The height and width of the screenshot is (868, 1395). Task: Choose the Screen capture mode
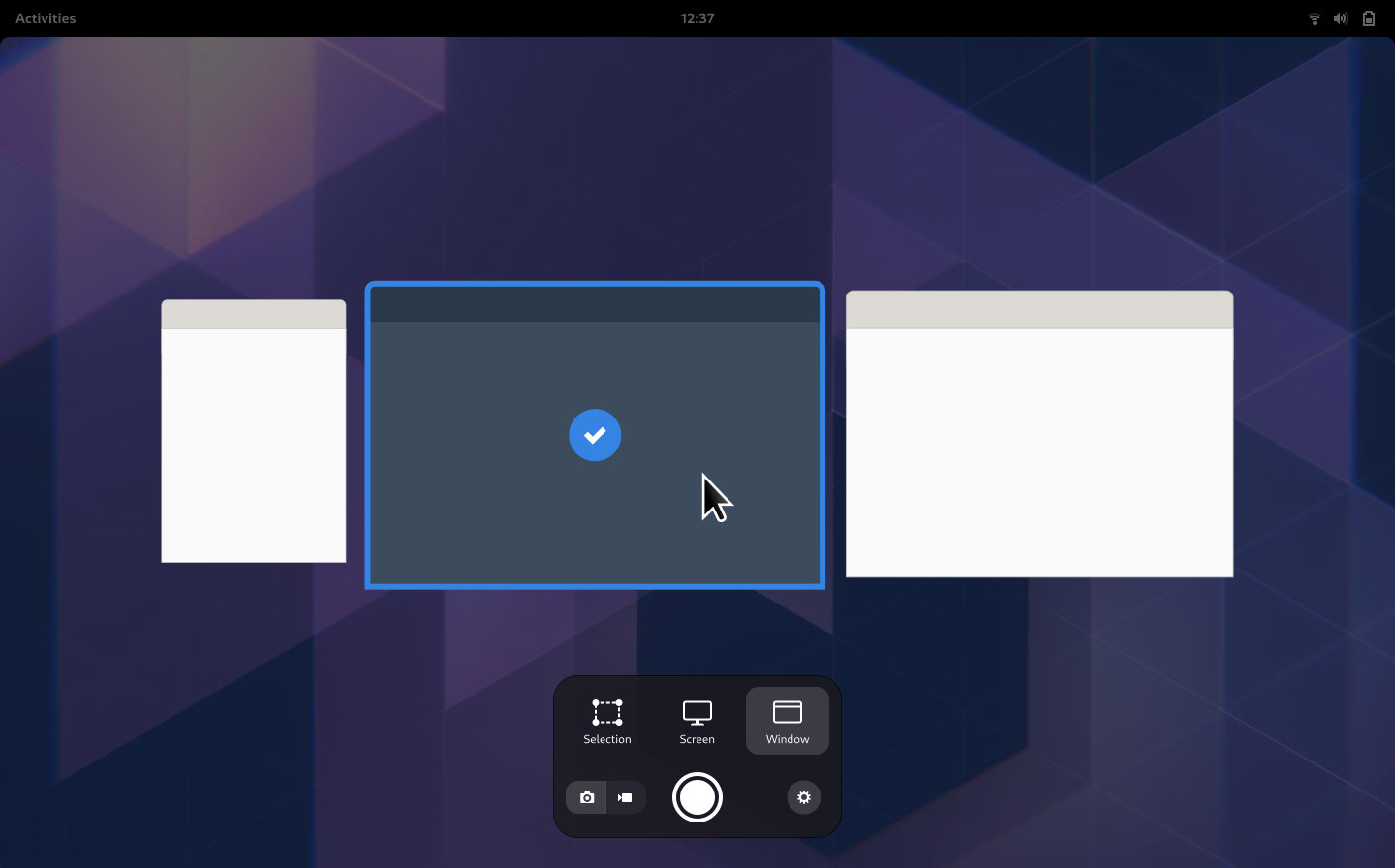[697, 721]
